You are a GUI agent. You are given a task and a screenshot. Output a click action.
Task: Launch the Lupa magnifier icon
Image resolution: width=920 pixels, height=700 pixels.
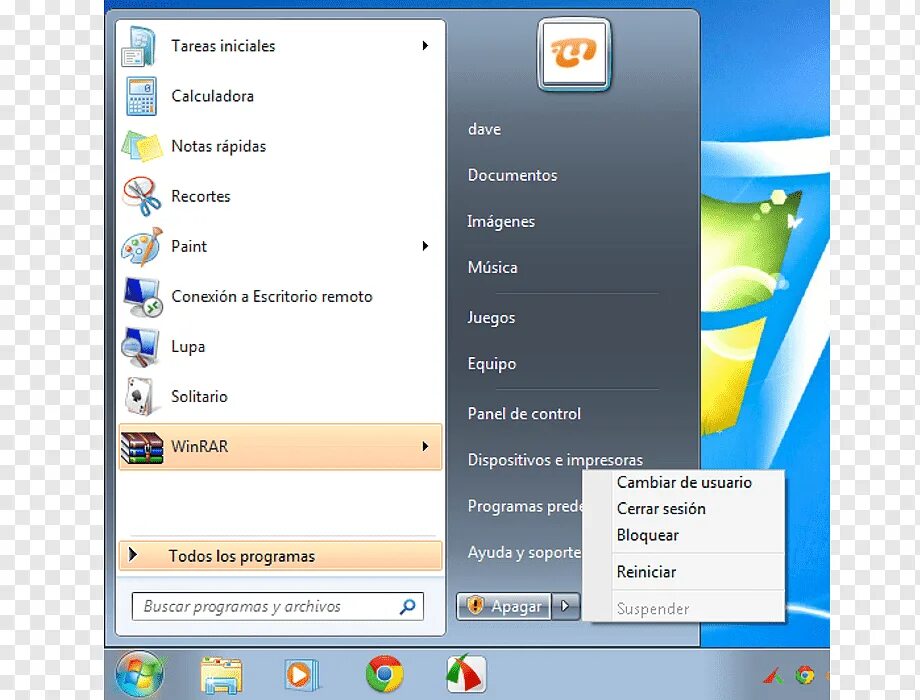[140, 347]
